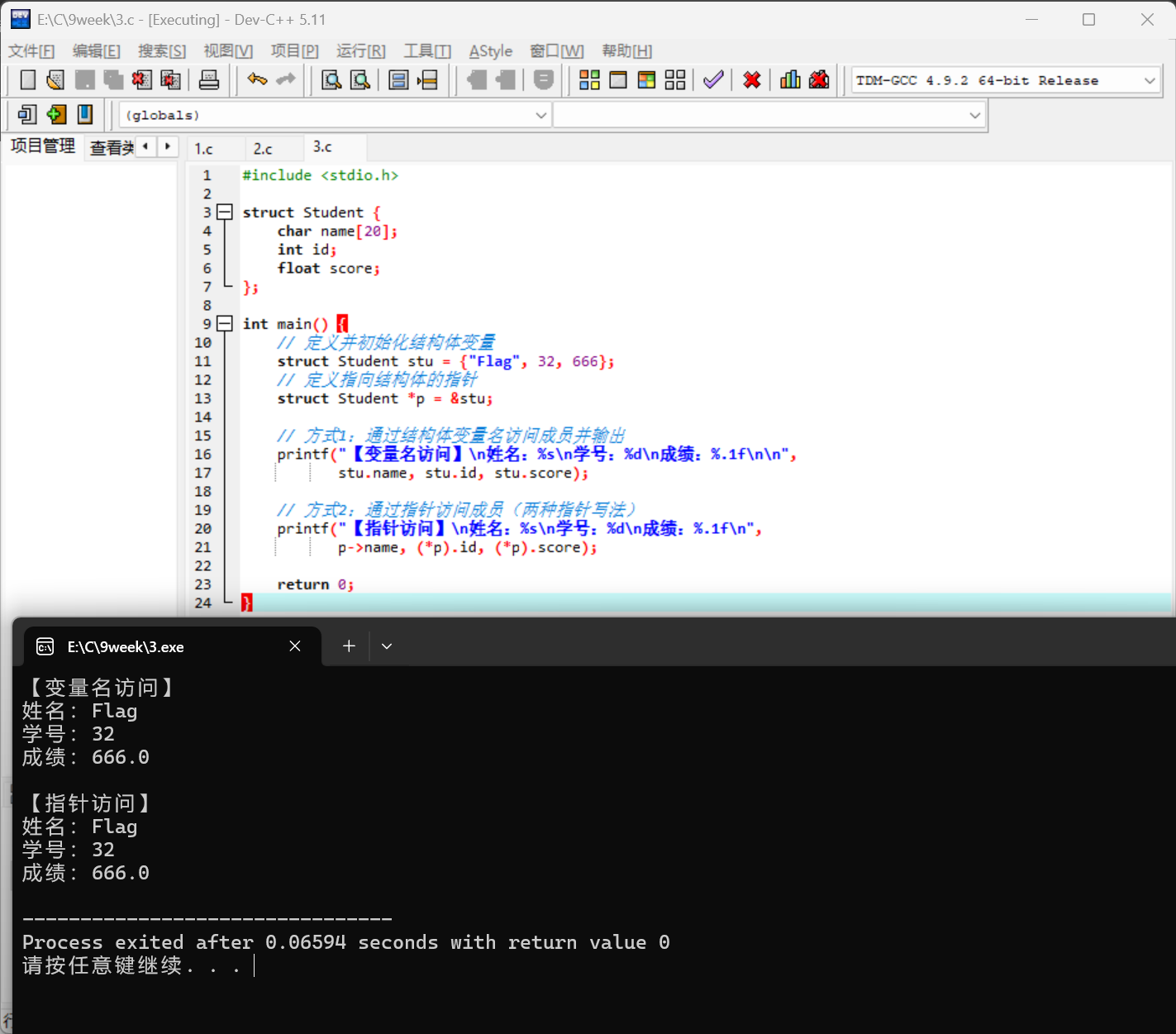The image size is (1176, 1034).
Task: Delete profiling information icon
Action: [819, 80]
